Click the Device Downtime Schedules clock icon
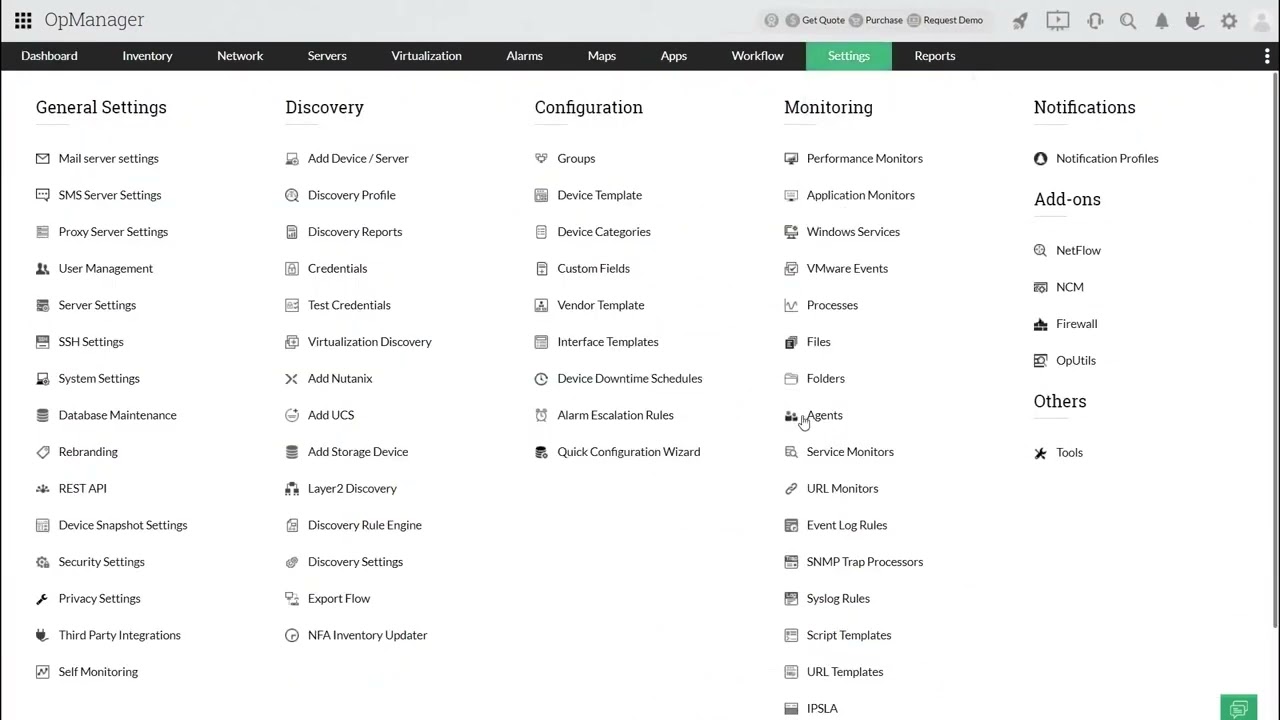Screen dimensions: 1280x720 point(541,378)
